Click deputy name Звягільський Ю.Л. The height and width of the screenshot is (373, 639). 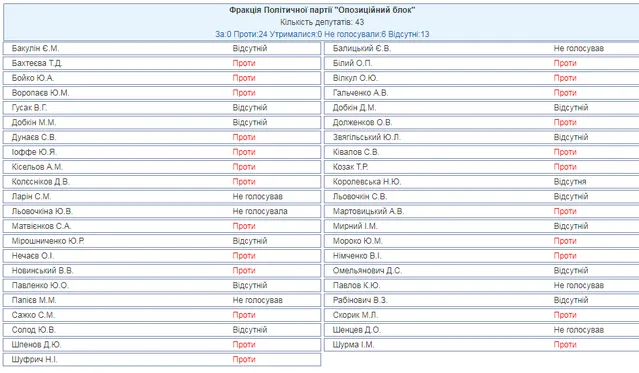click(x=367, y=137)
